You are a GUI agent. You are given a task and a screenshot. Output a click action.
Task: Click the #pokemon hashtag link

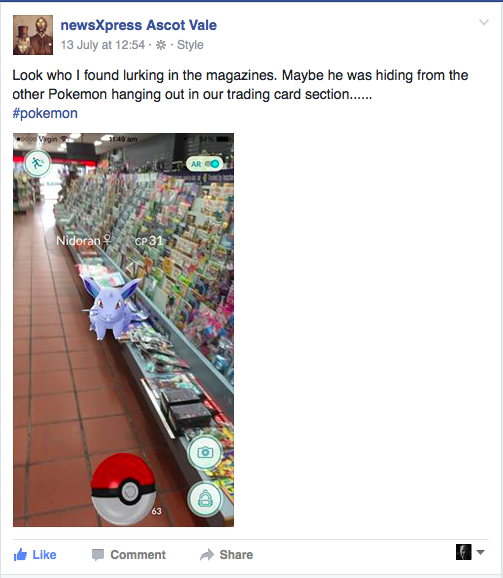pos(45,113)
